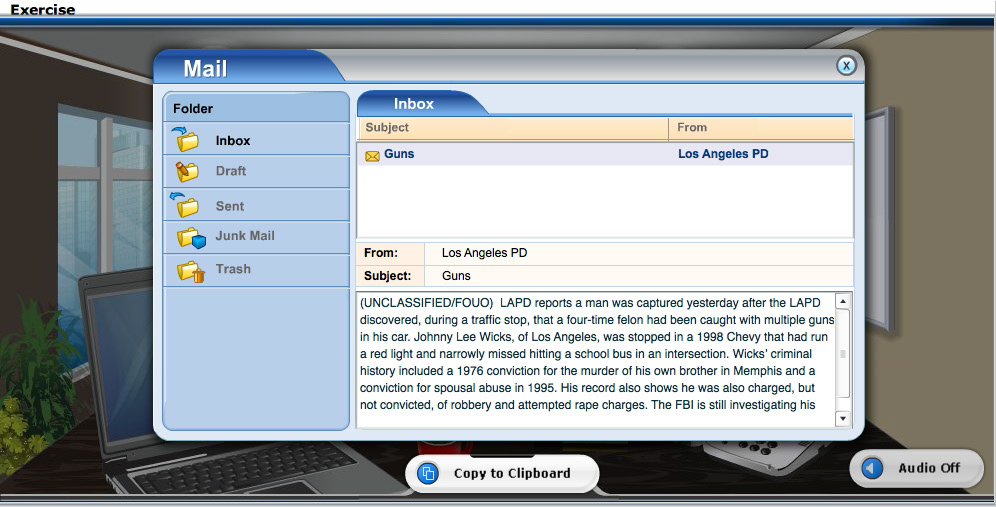996x507 pixels.
Task: Open the Trash folder icon
Action: pyautogui.click(x=191, y=271)
